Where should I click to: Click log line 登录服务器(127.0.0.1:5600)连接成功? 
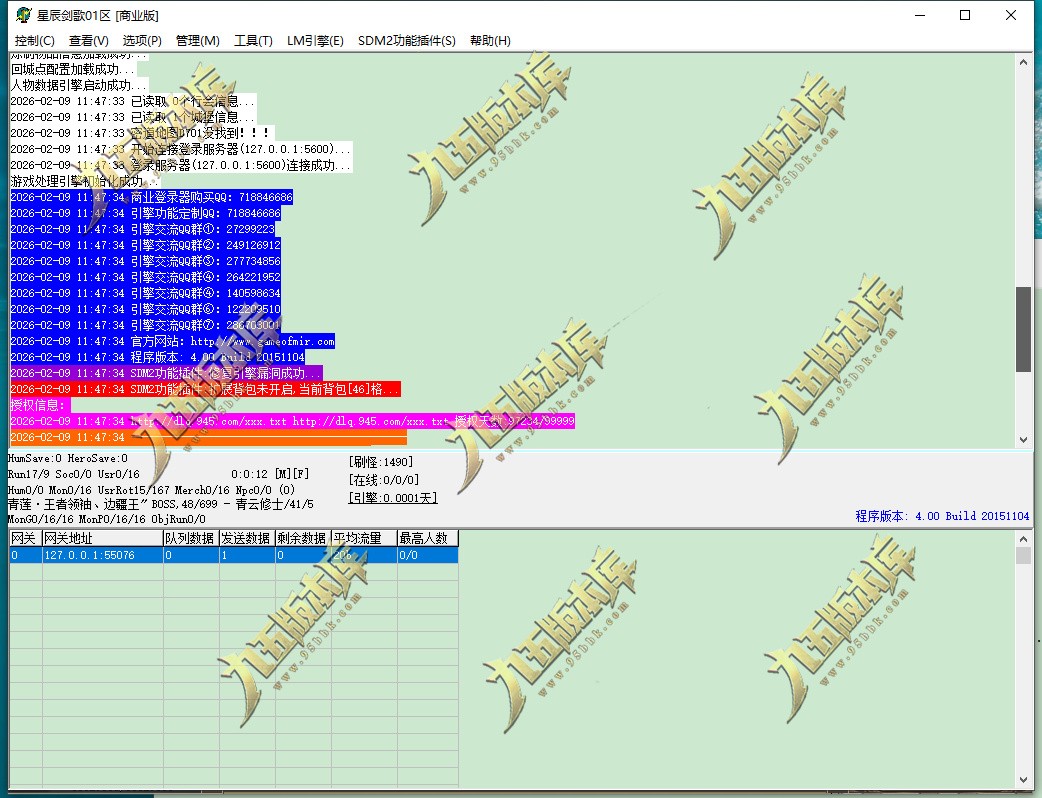pyautogui.click(x=181, y=165)
